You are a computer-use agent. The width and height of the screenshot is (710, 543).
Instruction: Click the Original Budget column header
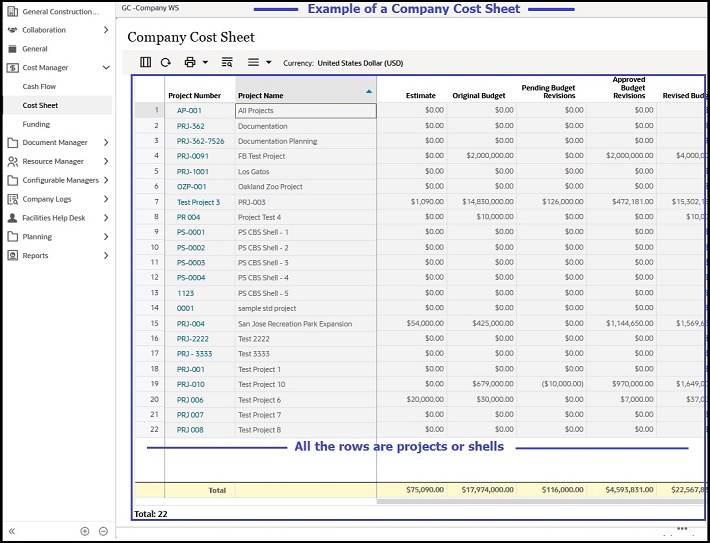tap(479, 96)
